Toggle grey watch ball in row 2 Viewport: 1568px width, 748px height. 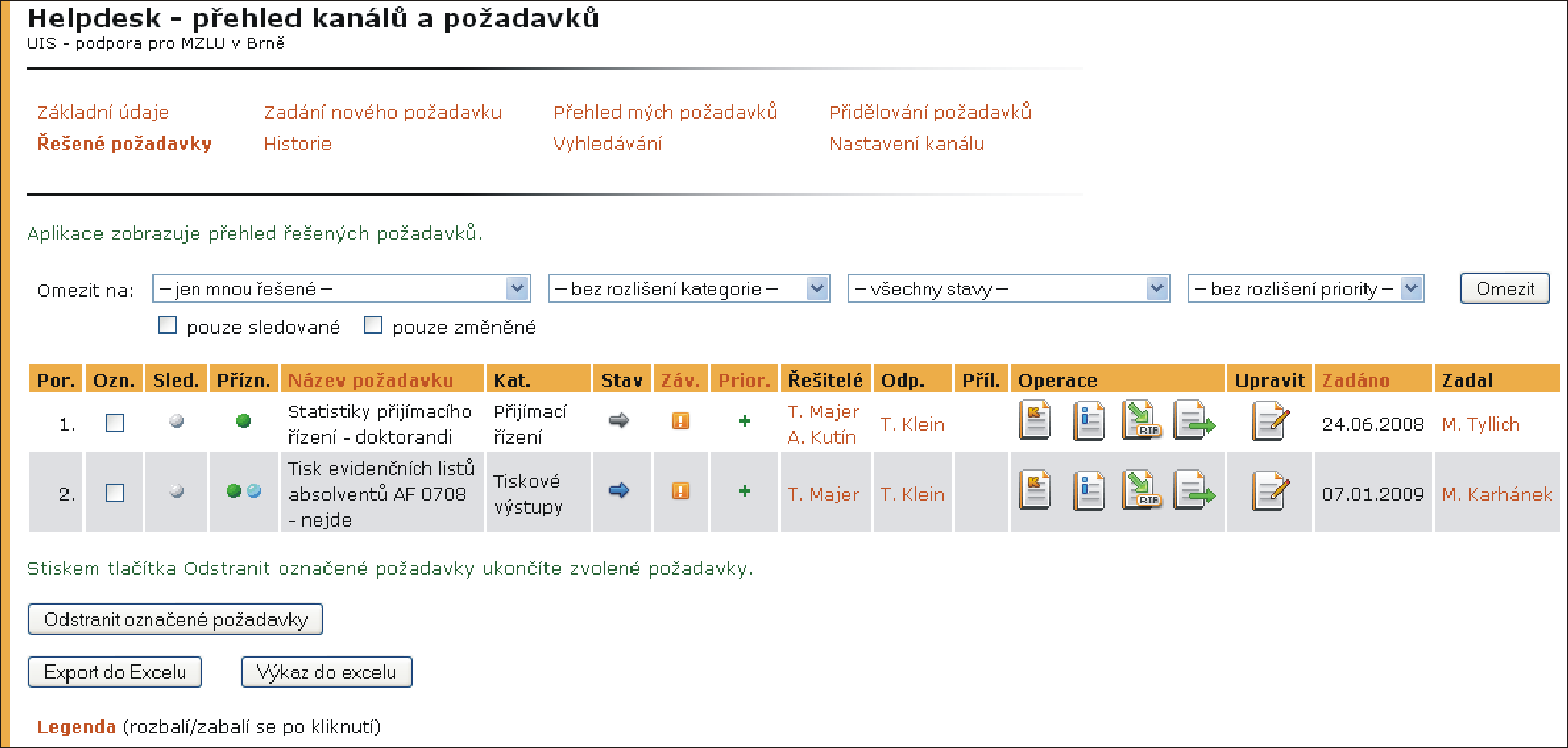point(177,491)
